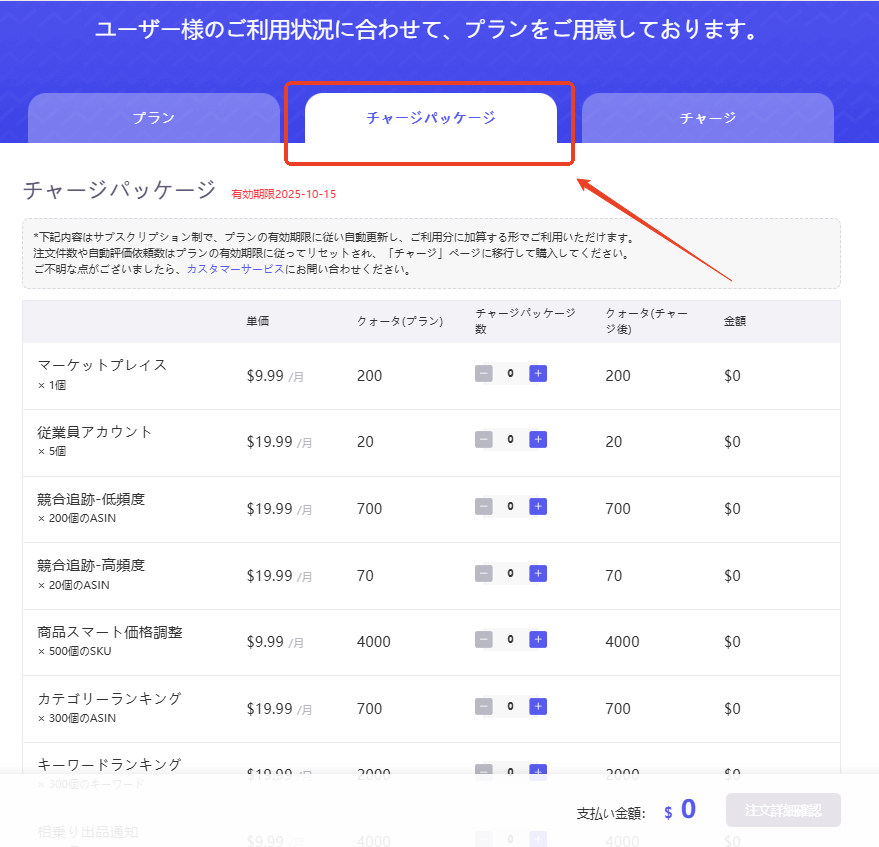This screenshot has height=847, width=879.
Task: Increment 競合追跡-高頻度 package quantity
Action: [x=538, y=573]
